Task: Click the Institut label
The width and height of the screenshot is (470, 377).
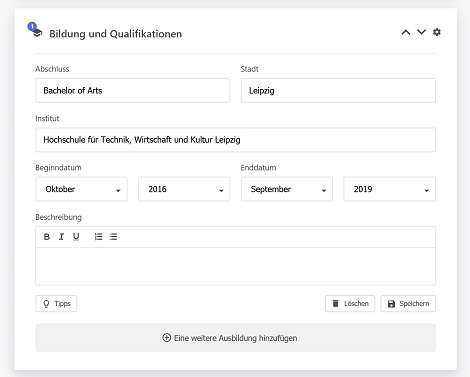Action: [x=47, y=118]
